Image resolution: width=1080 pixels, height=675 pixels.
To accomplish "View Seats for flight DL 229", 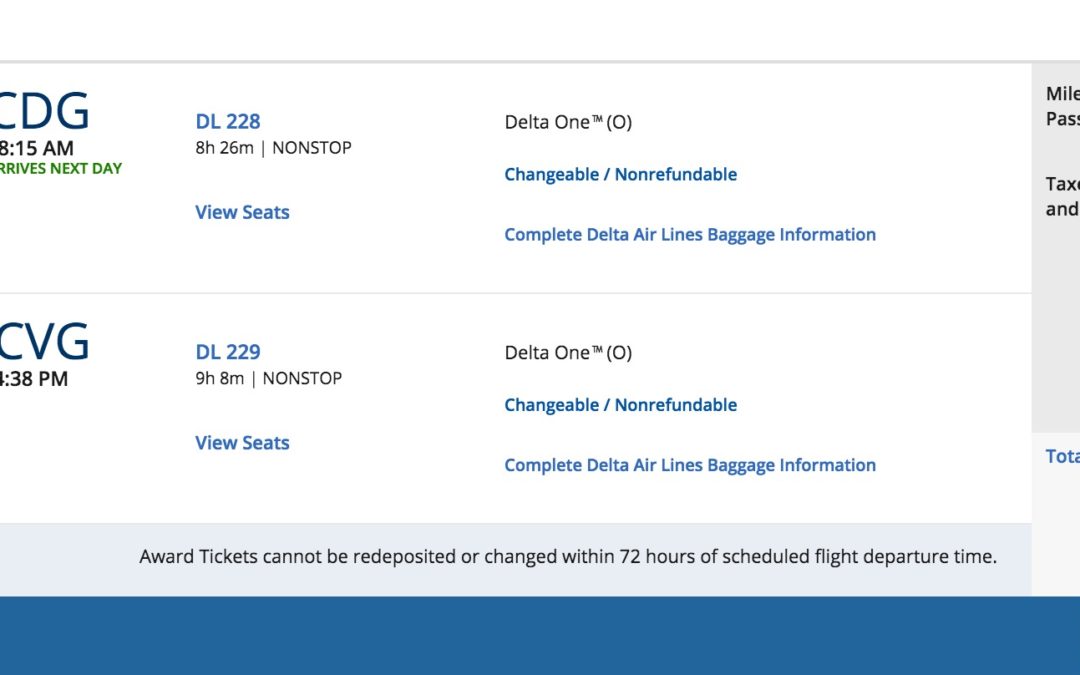I will click(x=242, y=443).
